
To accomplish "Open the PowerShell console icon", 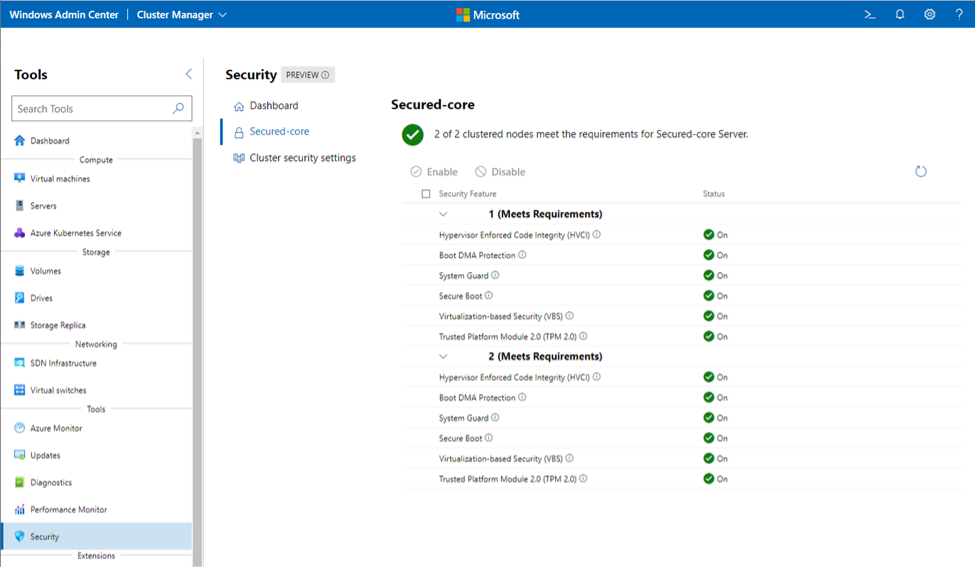I will [870, 14].
